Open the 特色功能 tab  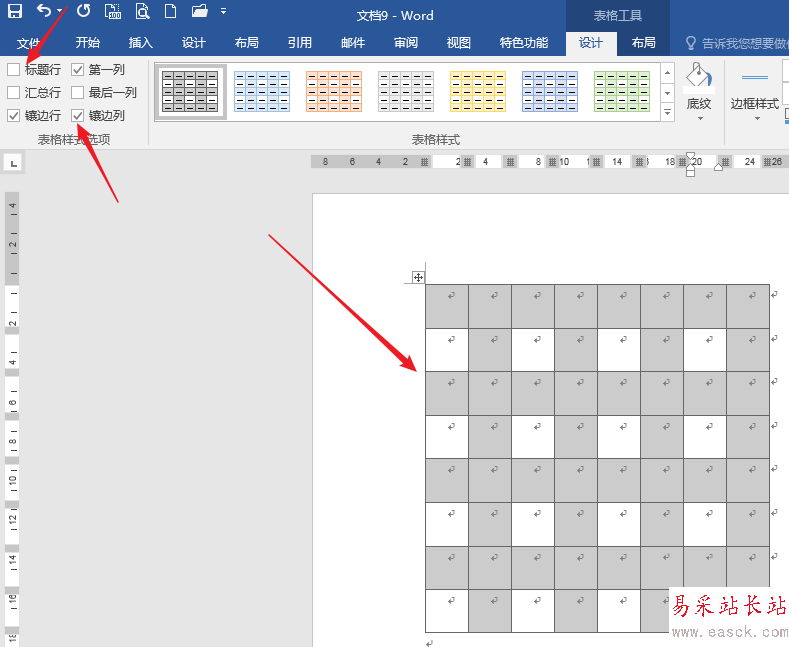[x=524, y=43]
